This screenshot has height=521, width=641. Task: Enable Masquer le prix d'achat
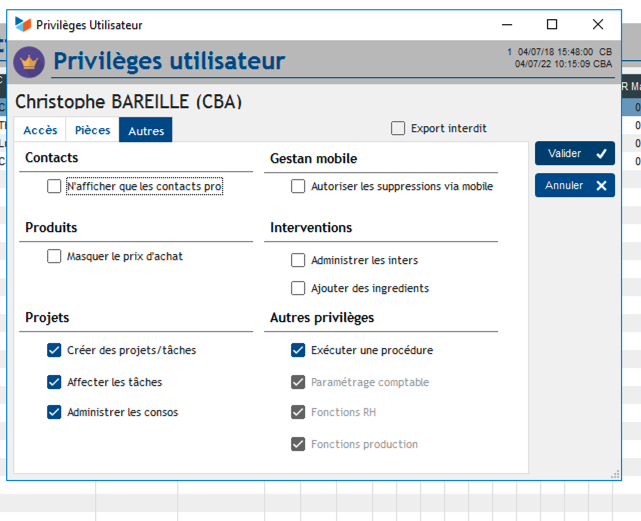[54, 256]
